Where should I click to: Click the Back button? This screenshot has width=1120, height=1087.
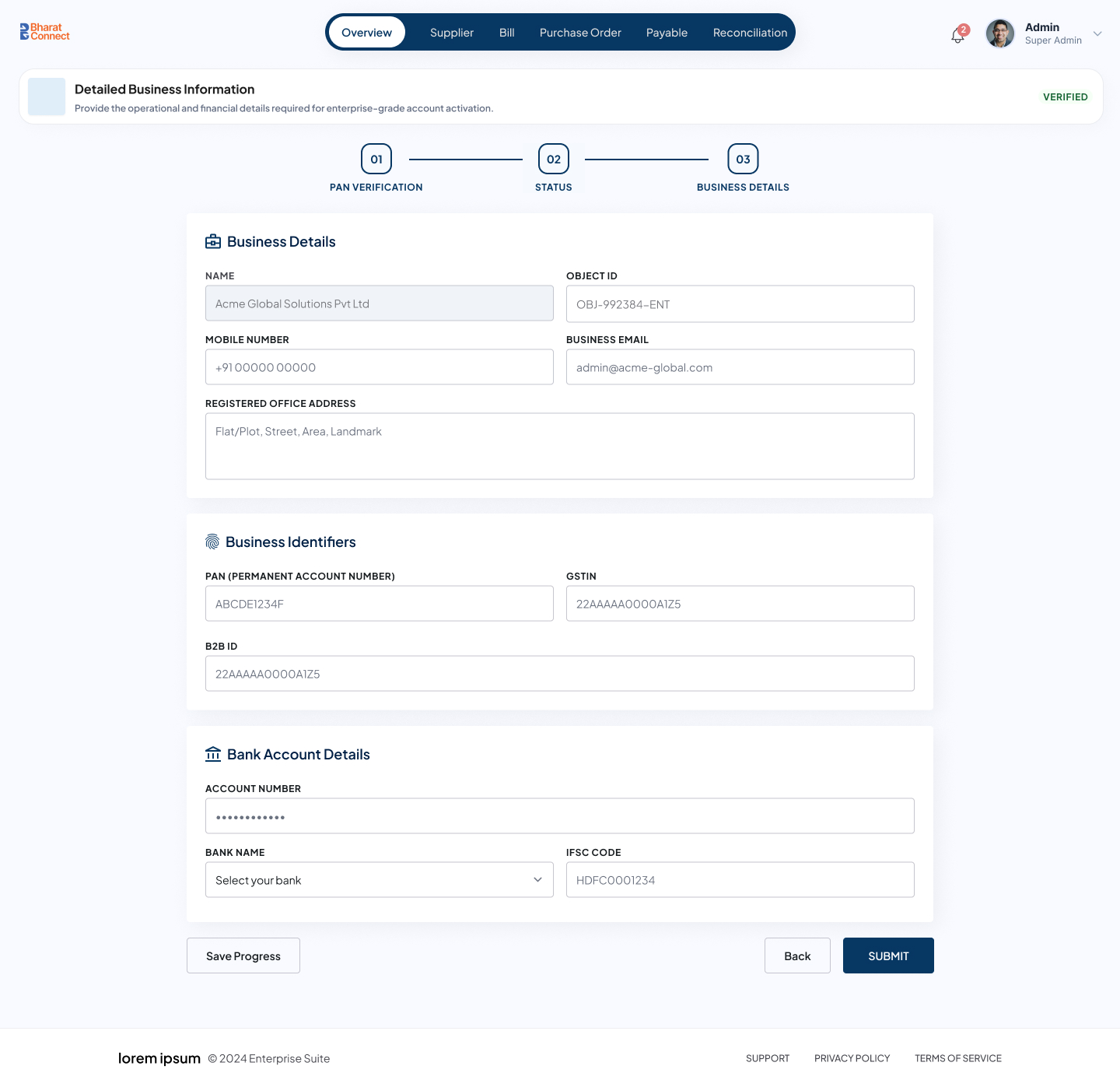(x=797, y=956)
